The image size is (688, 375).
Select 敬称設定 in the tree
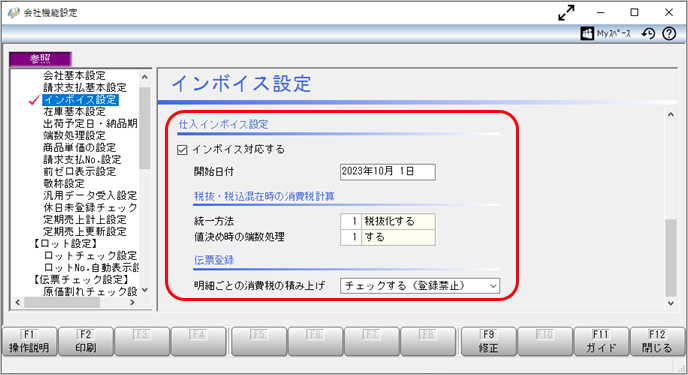tap(64, 183)
